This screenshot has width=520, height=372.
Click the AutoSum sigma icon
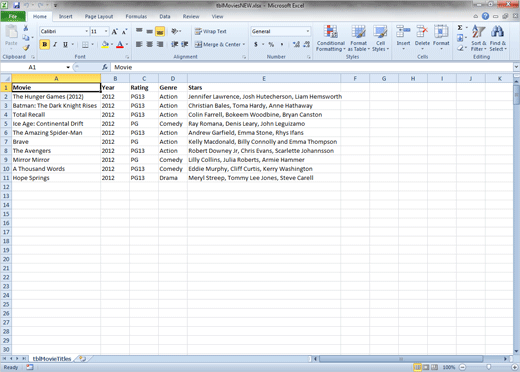[460, 28]
